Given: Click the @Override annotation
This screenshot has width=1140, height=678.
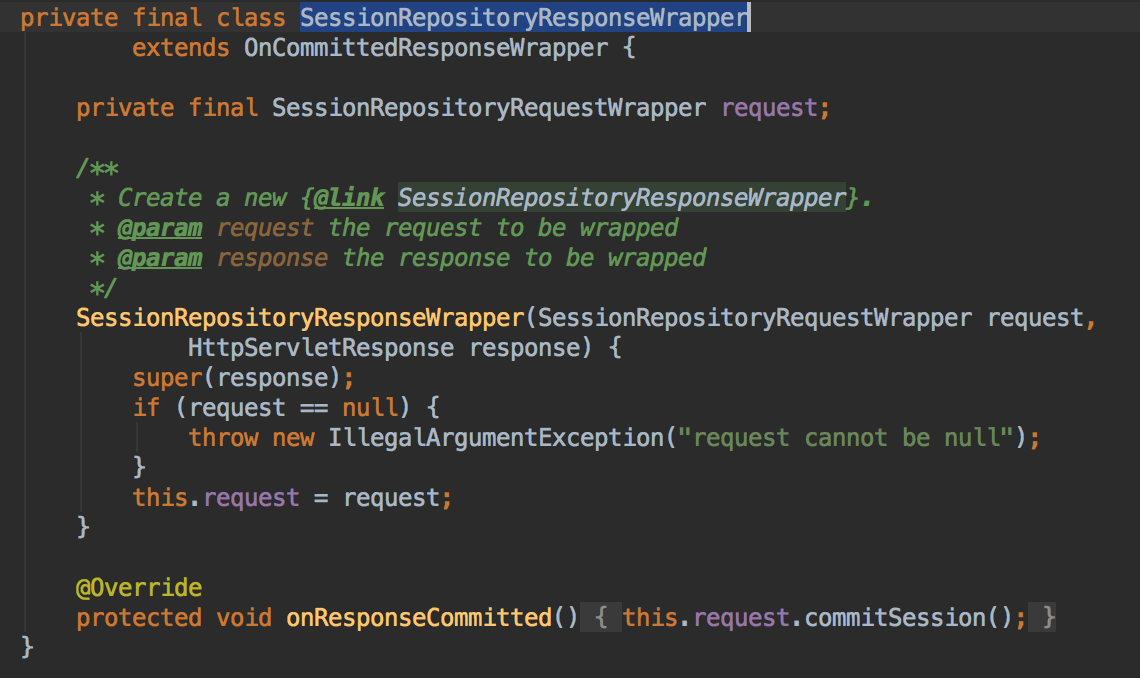Looking at the screenshot, I should [x=139, y=587].
